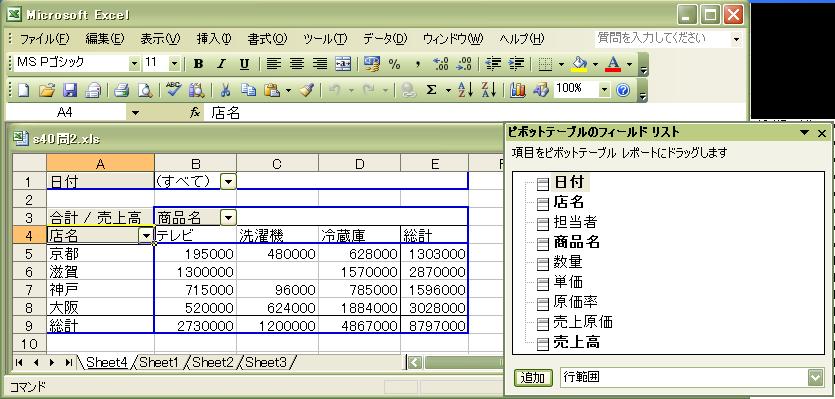Viewport: 835px width, 399px height.
Task: Open データ menu
Action: (385, 39)
